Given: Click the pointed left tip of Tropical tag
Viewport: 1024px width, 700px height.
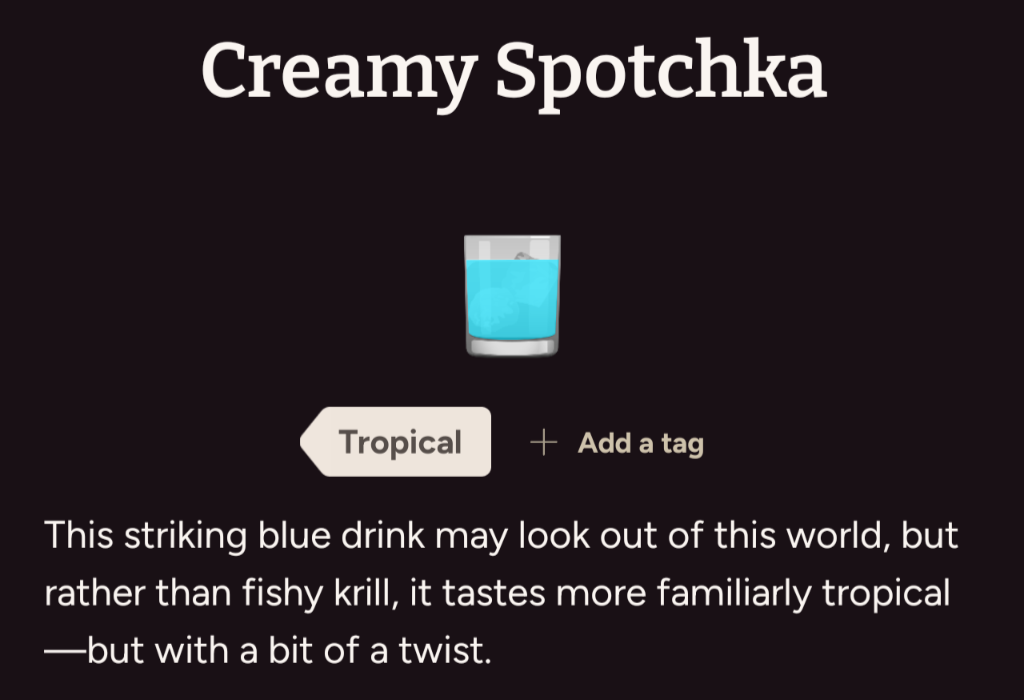Looking at the screenshot, I should coord(307,442).
